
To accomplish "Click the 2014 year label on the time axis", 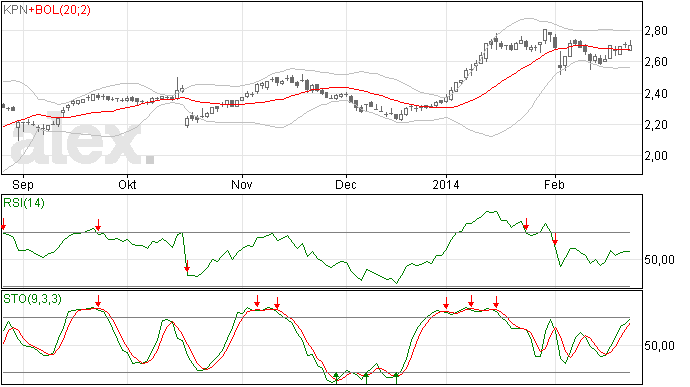I will [446, 184].
